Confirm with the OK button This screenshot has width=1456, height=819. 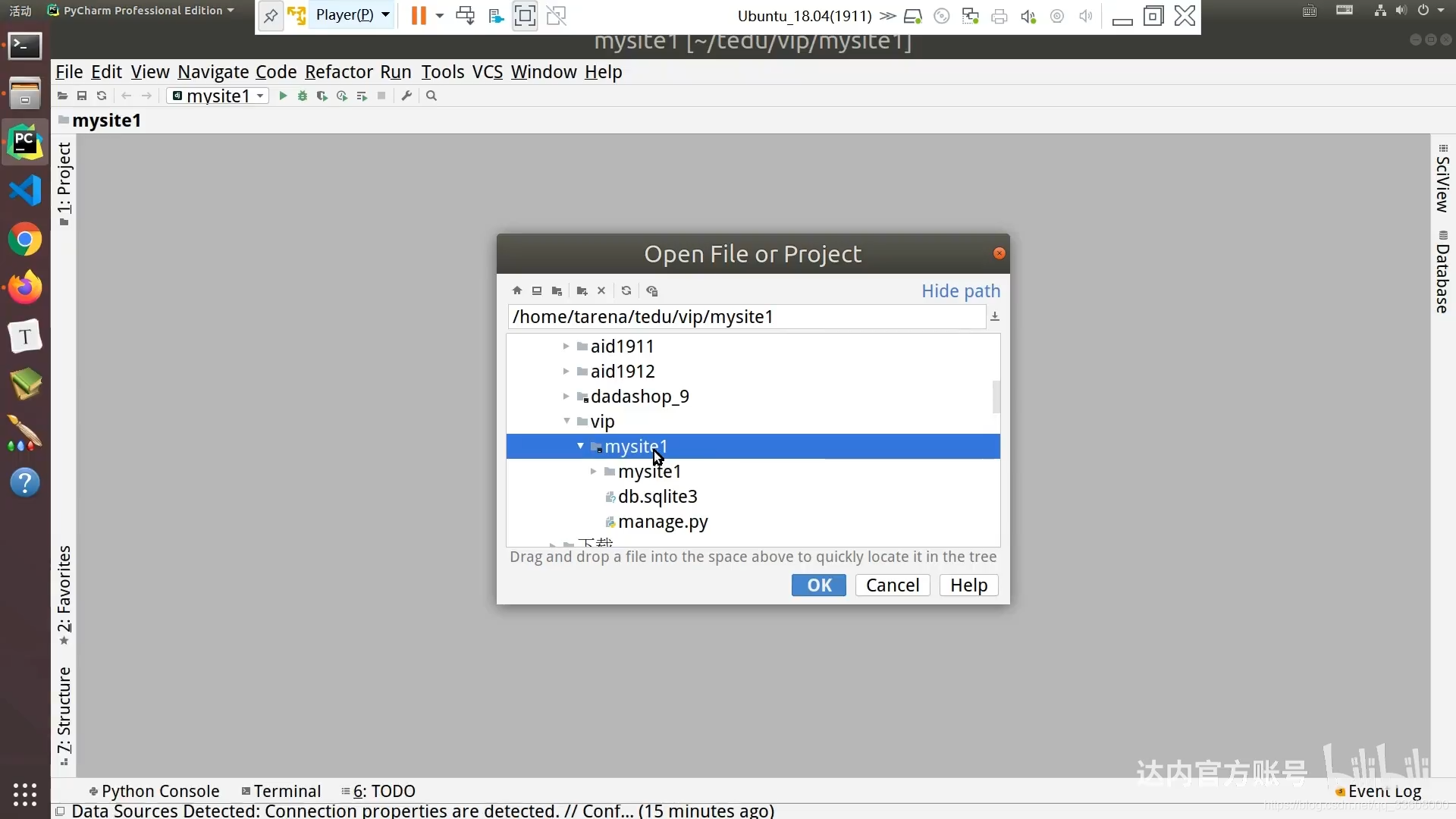(819, 585)
